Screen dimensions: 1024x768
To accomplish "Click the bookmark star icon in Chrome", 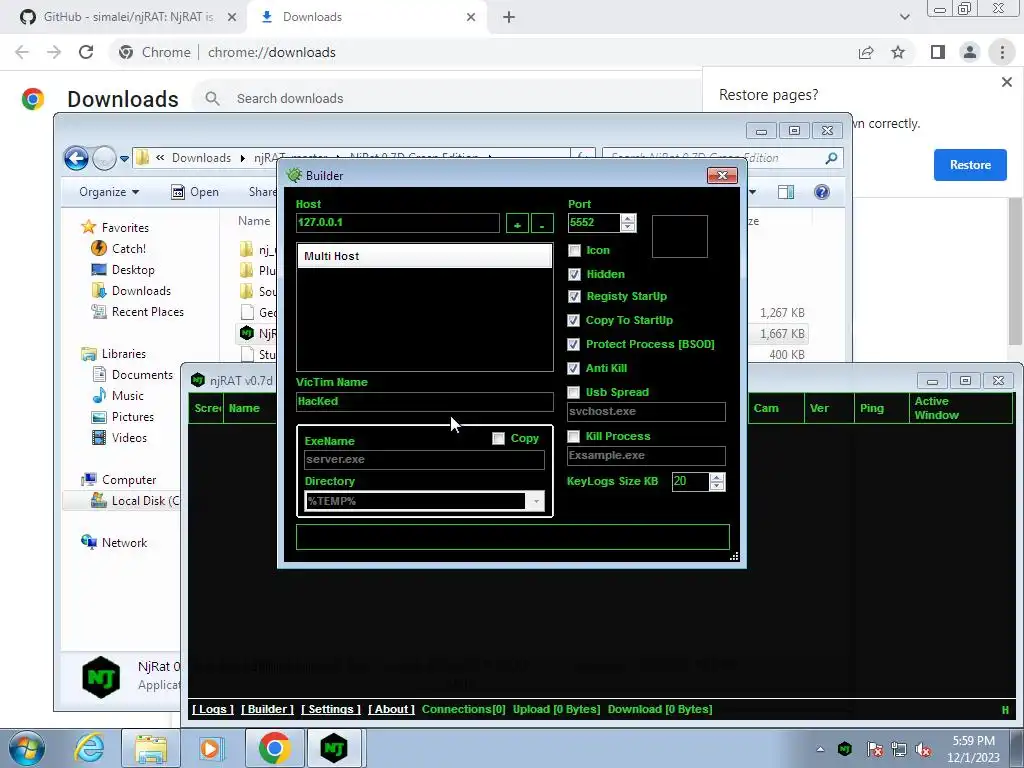I will pyautogui.click(x=899, y=52).
